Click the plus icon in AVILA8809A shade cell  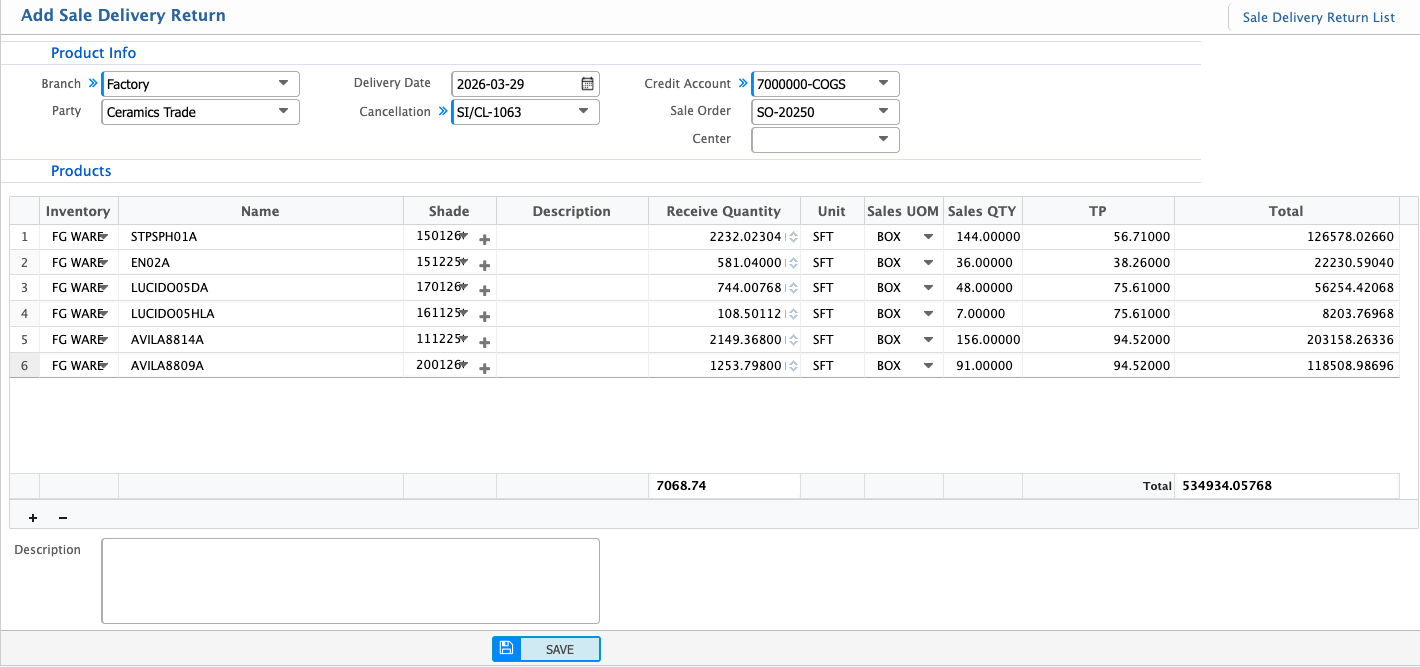click(484, 369)
